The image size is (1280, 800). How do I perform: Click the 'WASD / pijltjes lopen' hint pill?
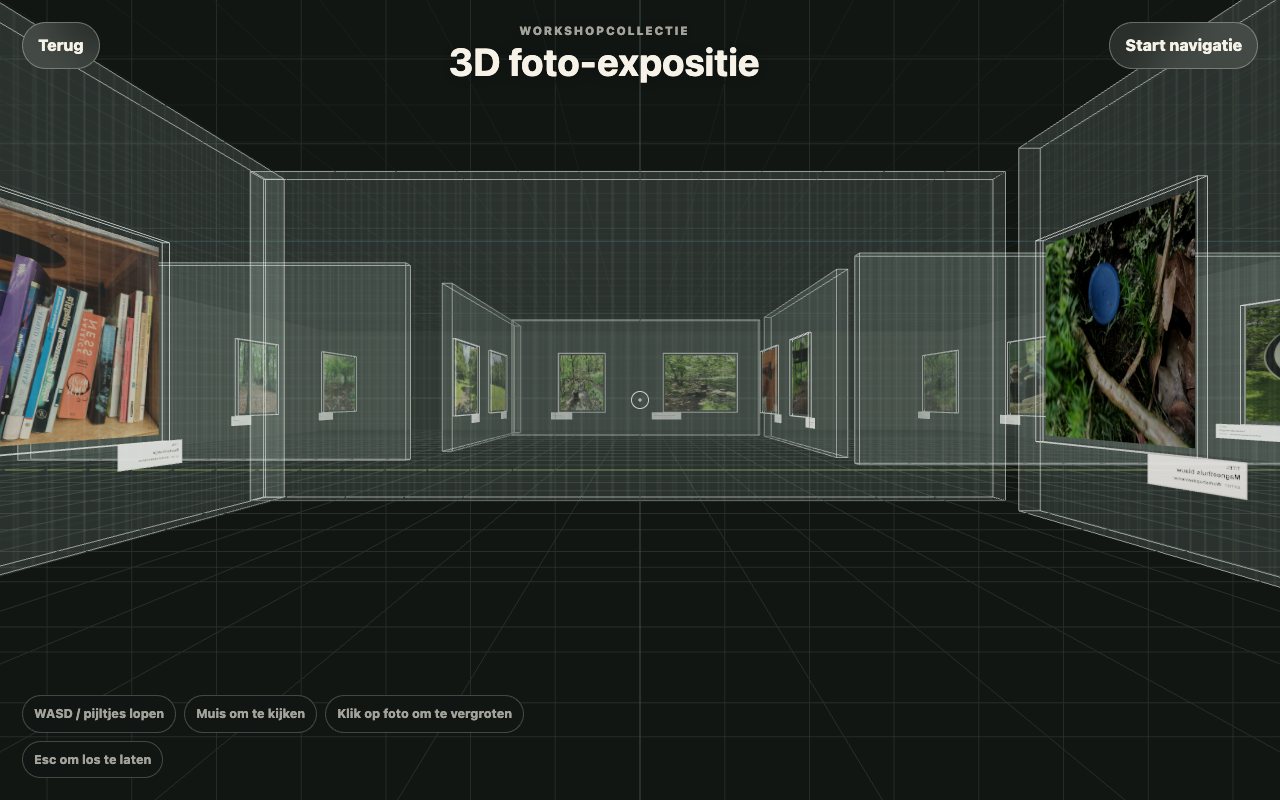pos(99,714)
